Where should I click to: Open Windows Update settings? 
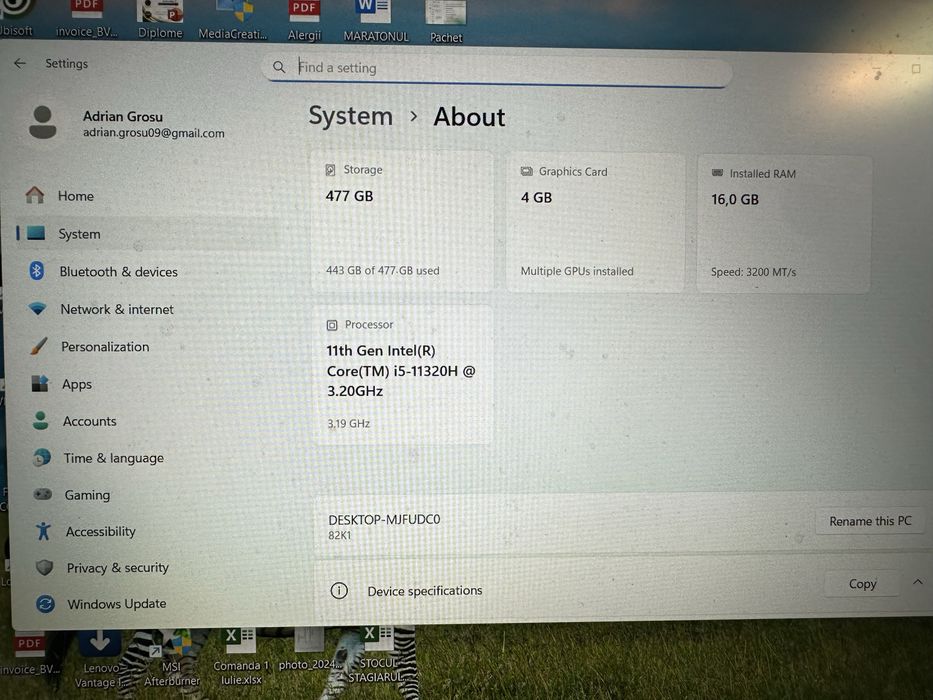pos(117,604)
